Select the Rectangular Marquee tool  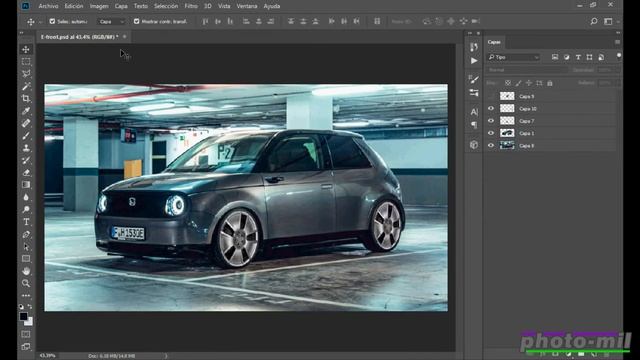click(26, 62)
